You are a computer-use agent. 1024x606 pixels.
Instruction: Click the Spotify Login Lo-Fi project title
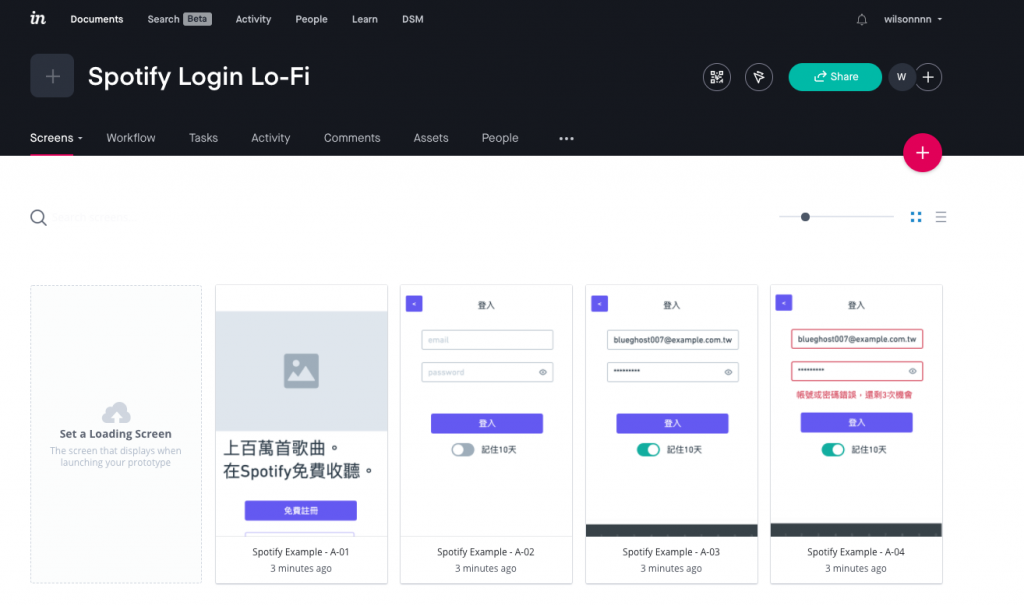[199, 76]
